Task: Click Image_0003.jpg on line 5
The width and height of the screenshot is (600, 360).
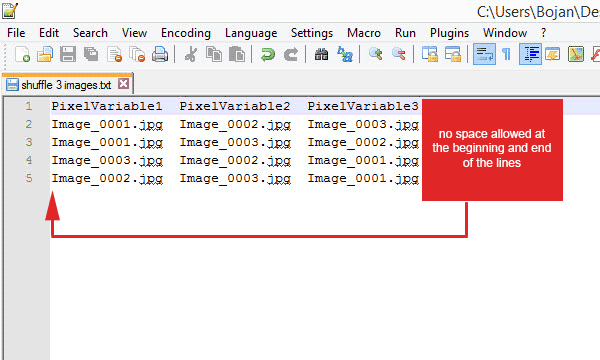Action: pos(235,178)
